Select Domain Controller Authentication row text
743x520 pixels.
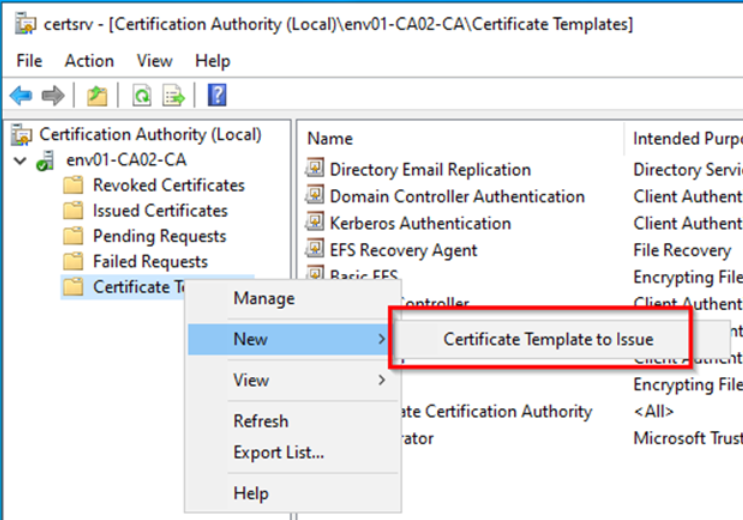[x=457, y=196]
